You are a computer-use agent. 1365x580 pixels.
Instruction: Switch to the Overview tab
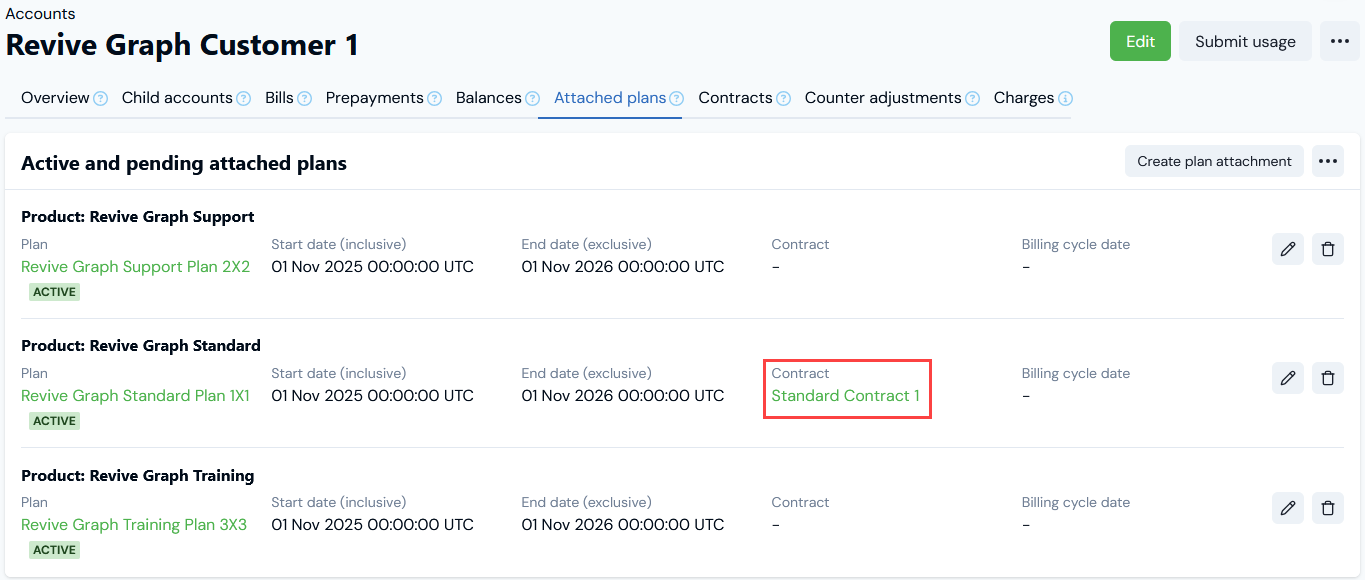click(x=55, y=98)
